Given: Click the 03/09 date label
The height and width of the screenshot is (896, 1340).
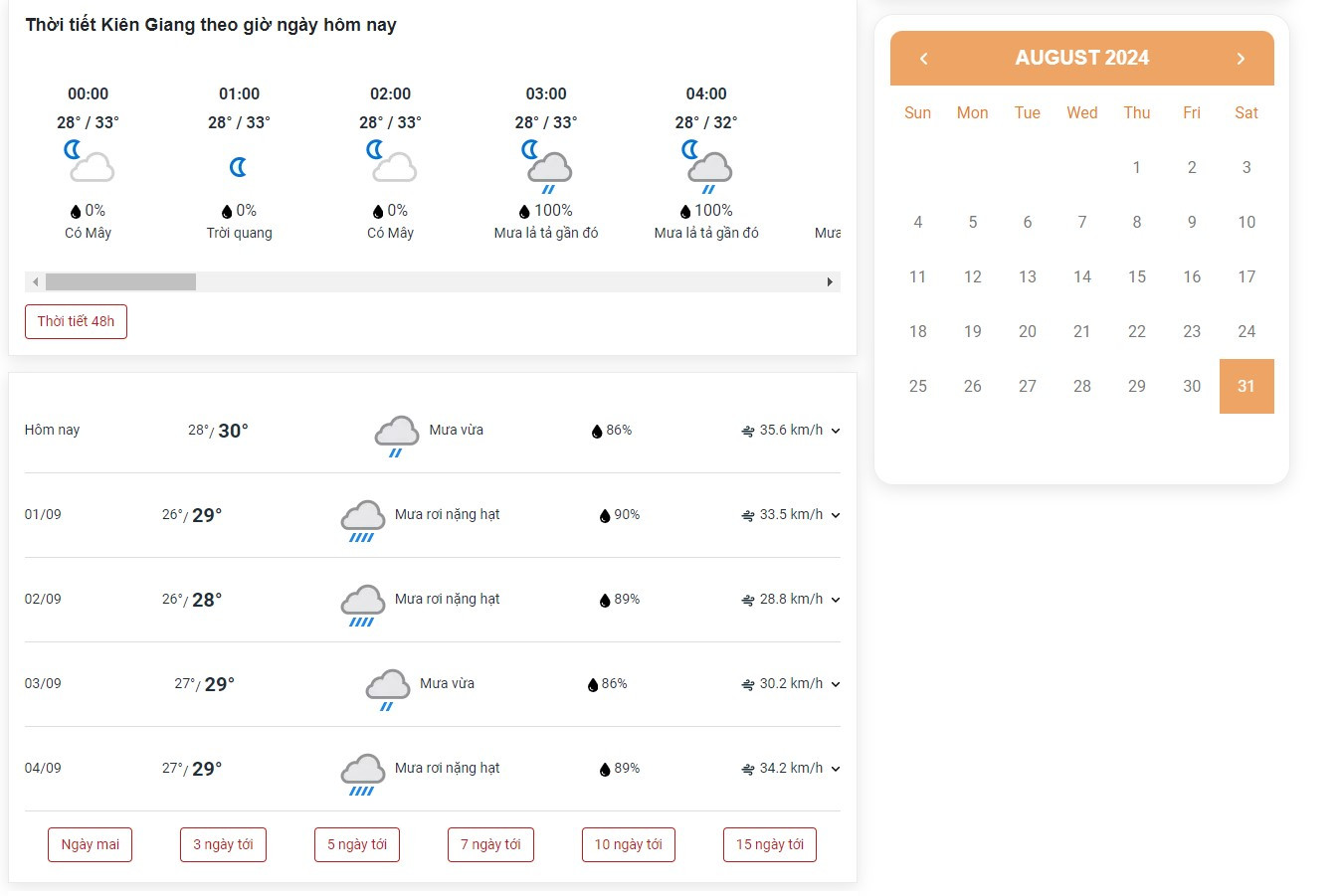Looking at the screenshot, I should pos(43,684).
